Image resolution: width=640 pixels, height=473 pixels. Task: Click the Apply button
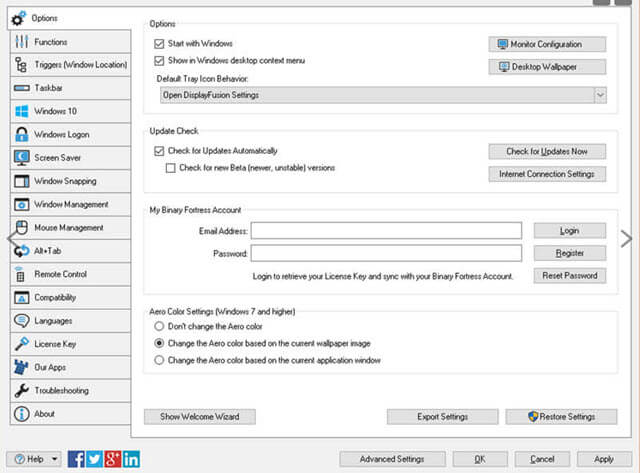[604, 459]
